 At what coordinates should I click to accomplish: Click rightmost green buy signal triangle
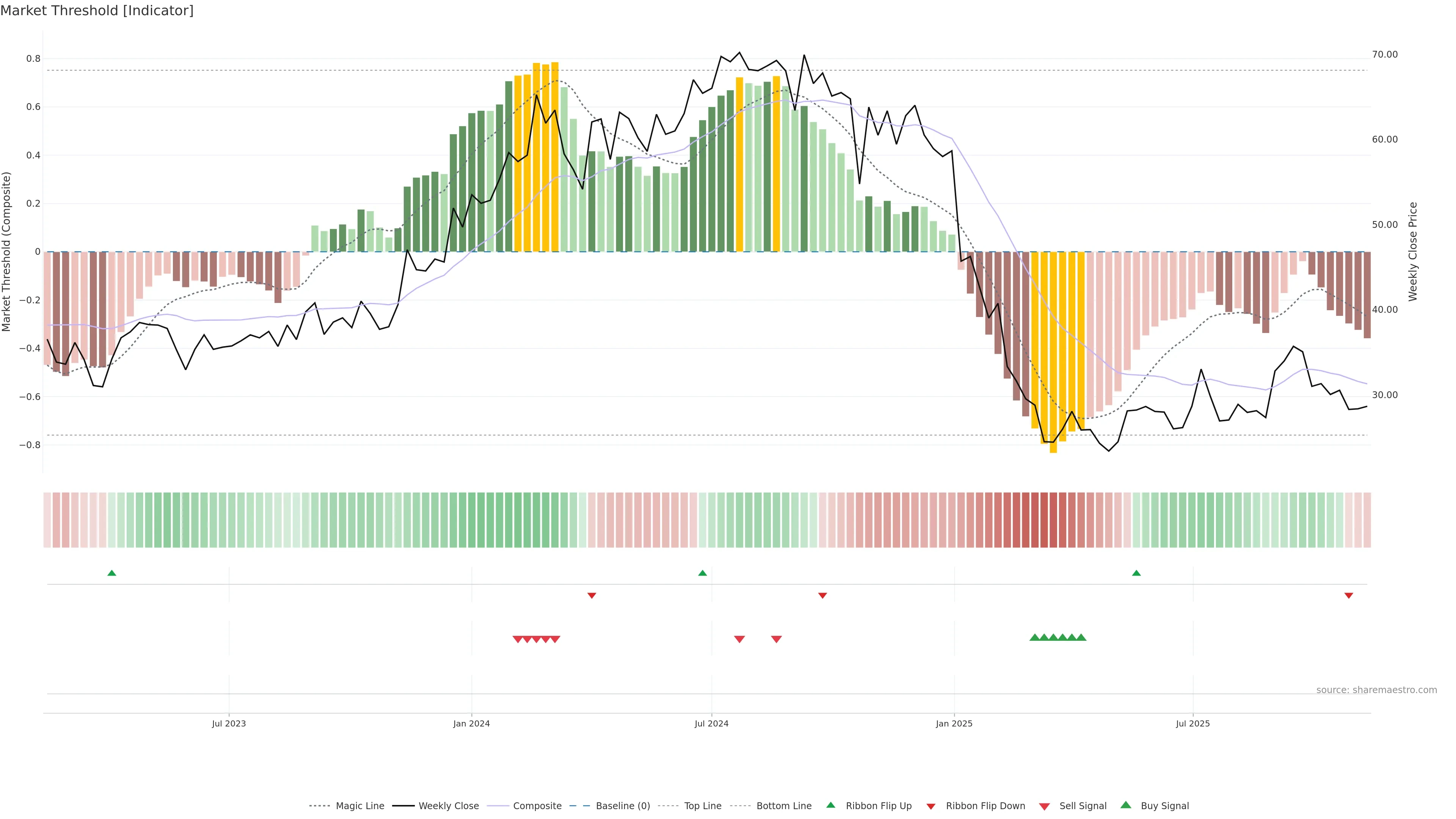click(x=1081, y=637)
